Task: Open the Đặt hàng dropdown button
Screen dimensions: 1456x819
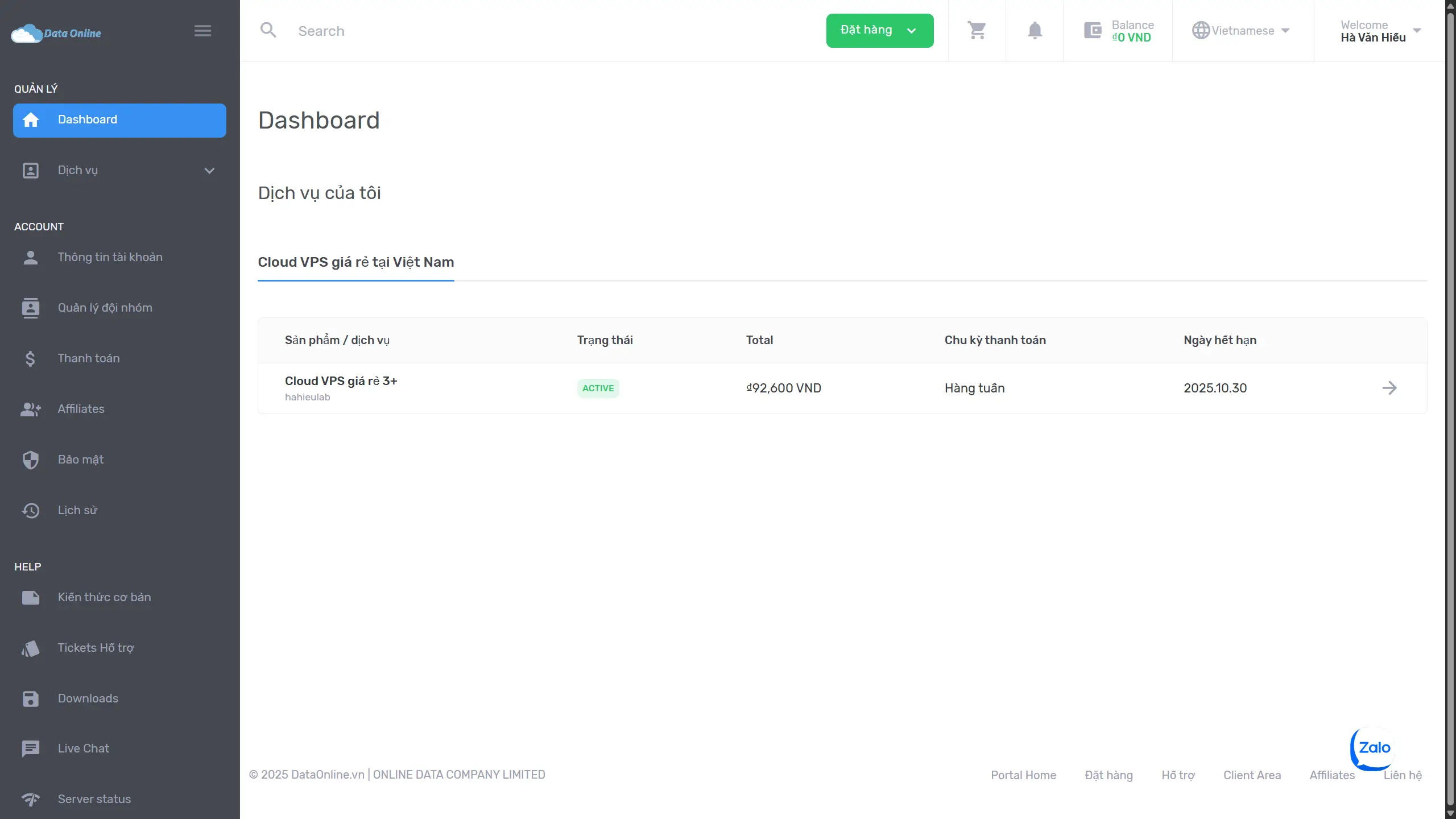Action: (879, 31)
